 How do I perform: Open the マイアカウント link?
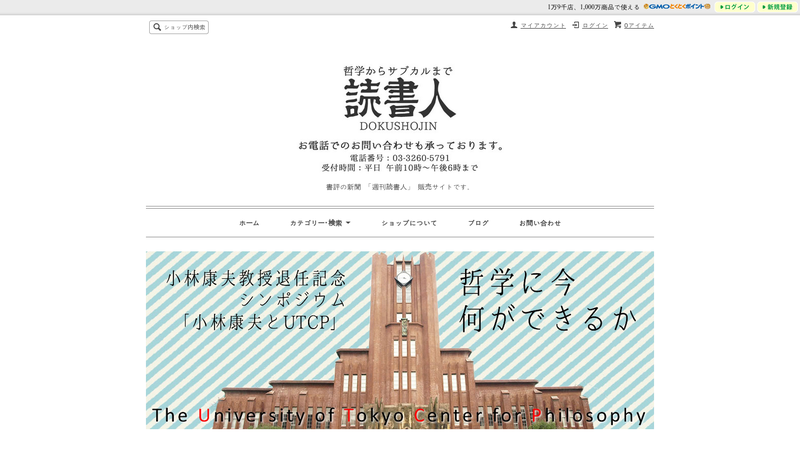pos(543,26)
